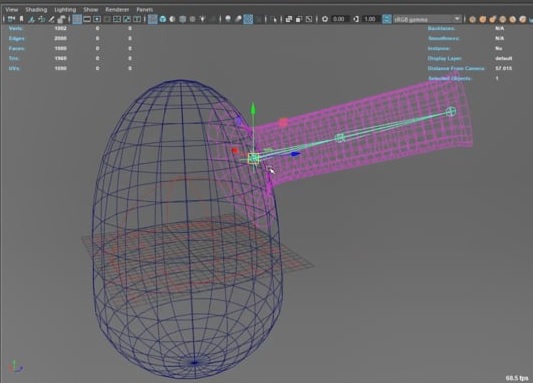The width and height of the screenshot is (533, 383).
Task: Click the red X-axis manipulator handle
Action: [x=235, y=151]
